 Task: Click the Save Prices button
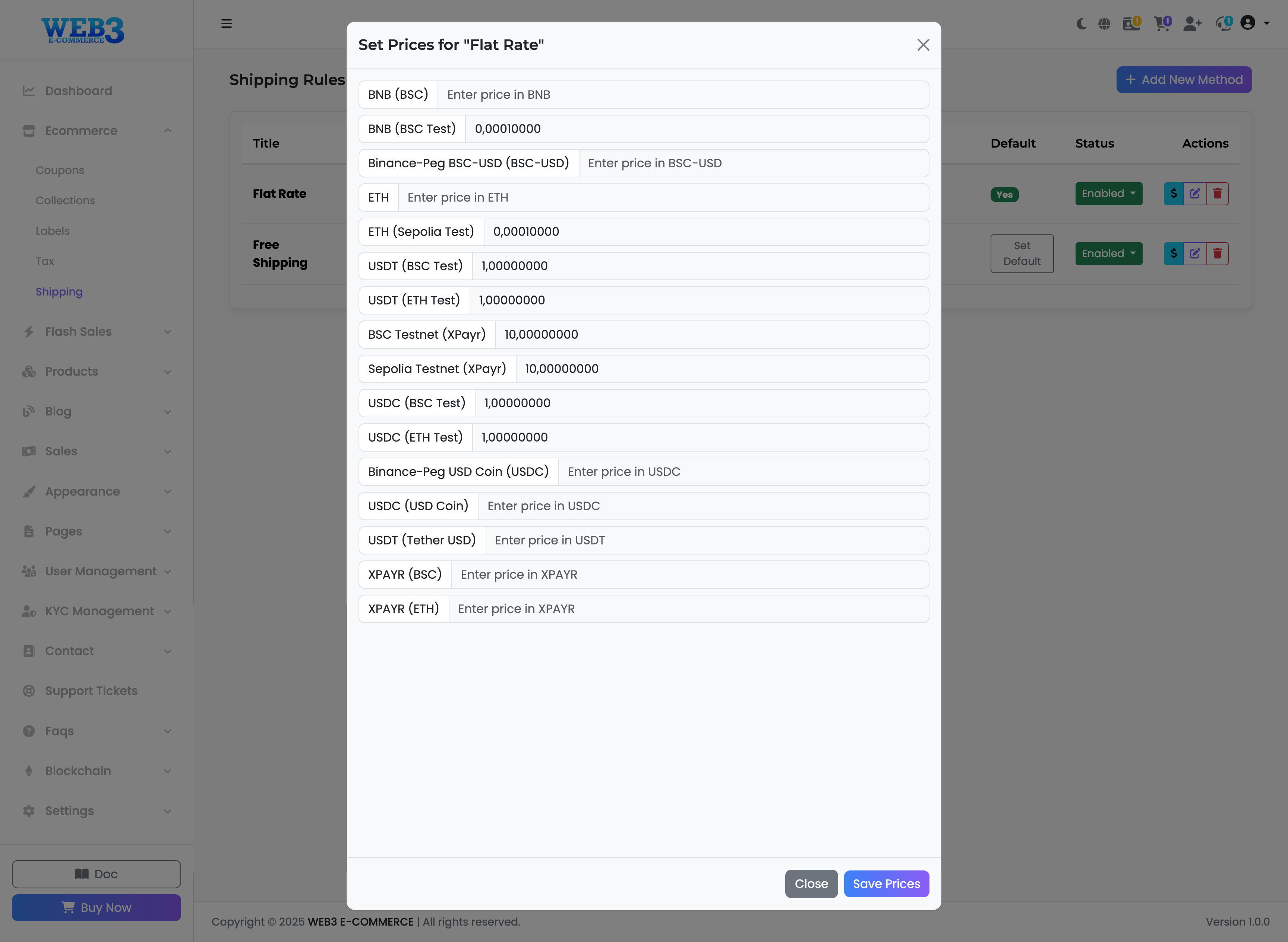[x=886, y=884]
